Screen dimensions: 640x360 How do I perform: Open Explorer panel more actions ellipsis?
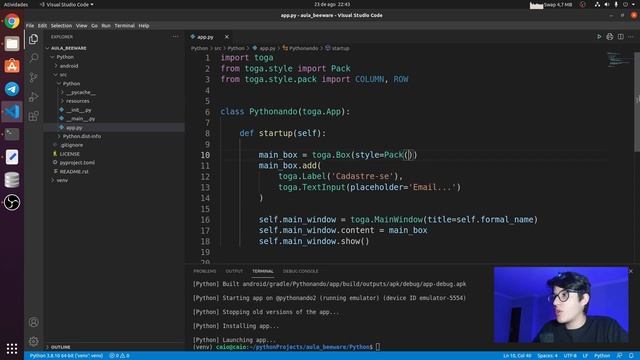(176, 37)
